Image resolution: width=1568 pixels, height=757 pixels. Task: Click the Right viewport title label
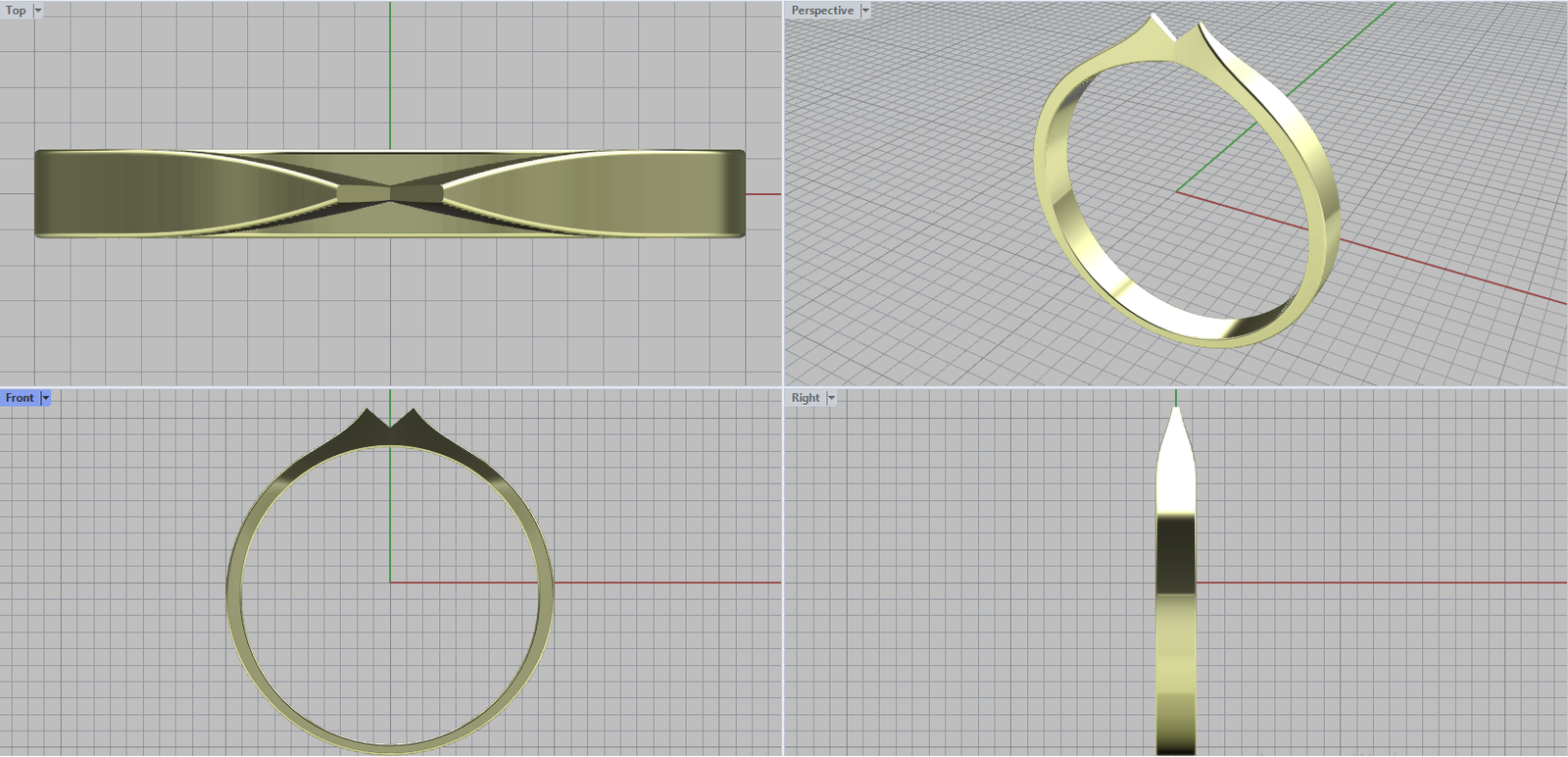(806, 398)
